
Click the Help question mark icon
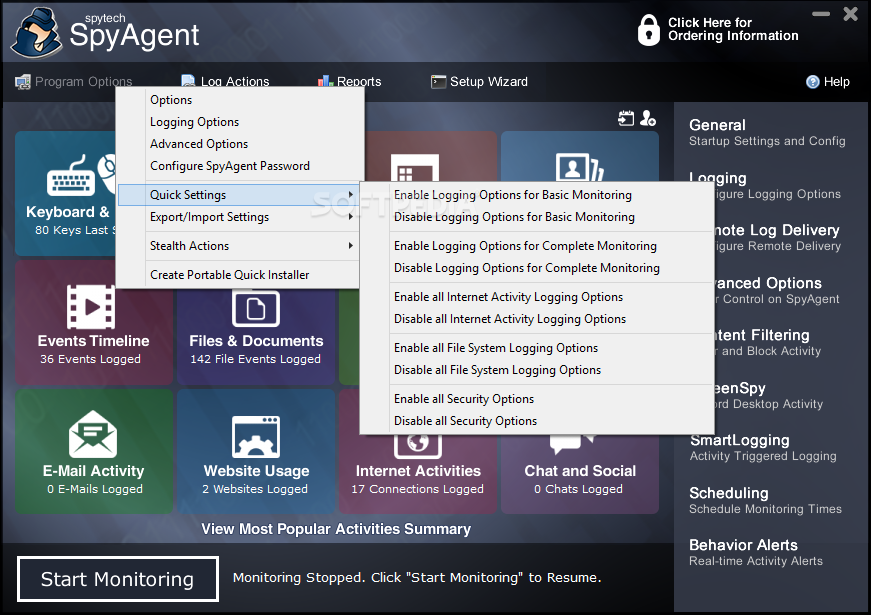[812, 82]
